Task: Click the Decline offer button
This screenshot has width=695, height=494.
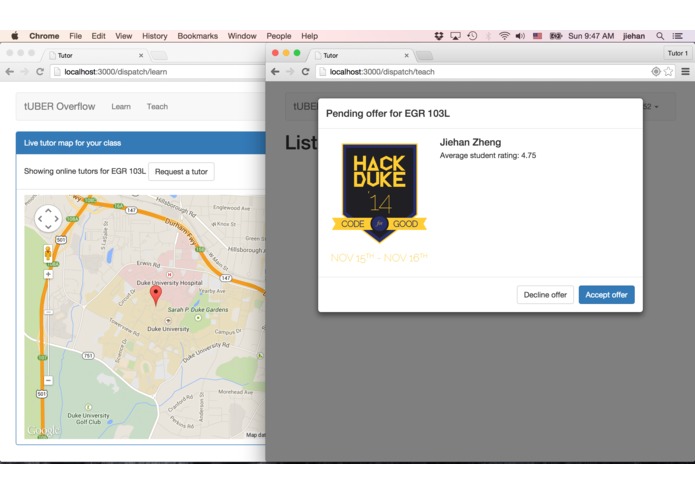Action: click(545, 295)
